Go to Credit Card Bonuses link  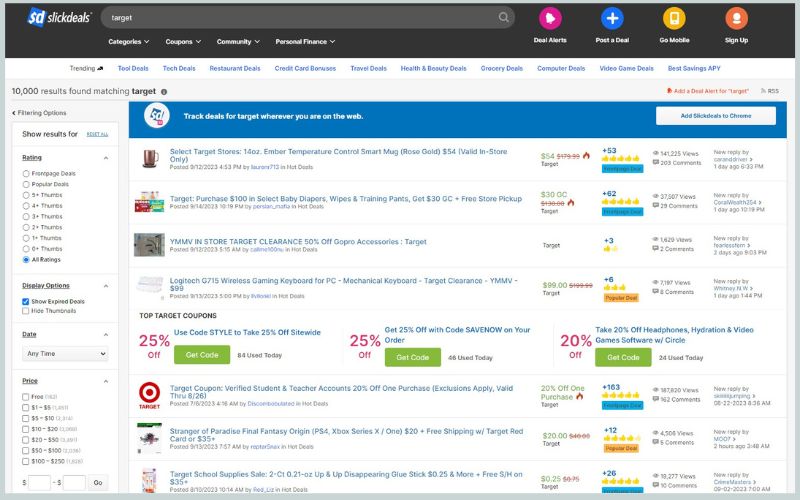305,68
